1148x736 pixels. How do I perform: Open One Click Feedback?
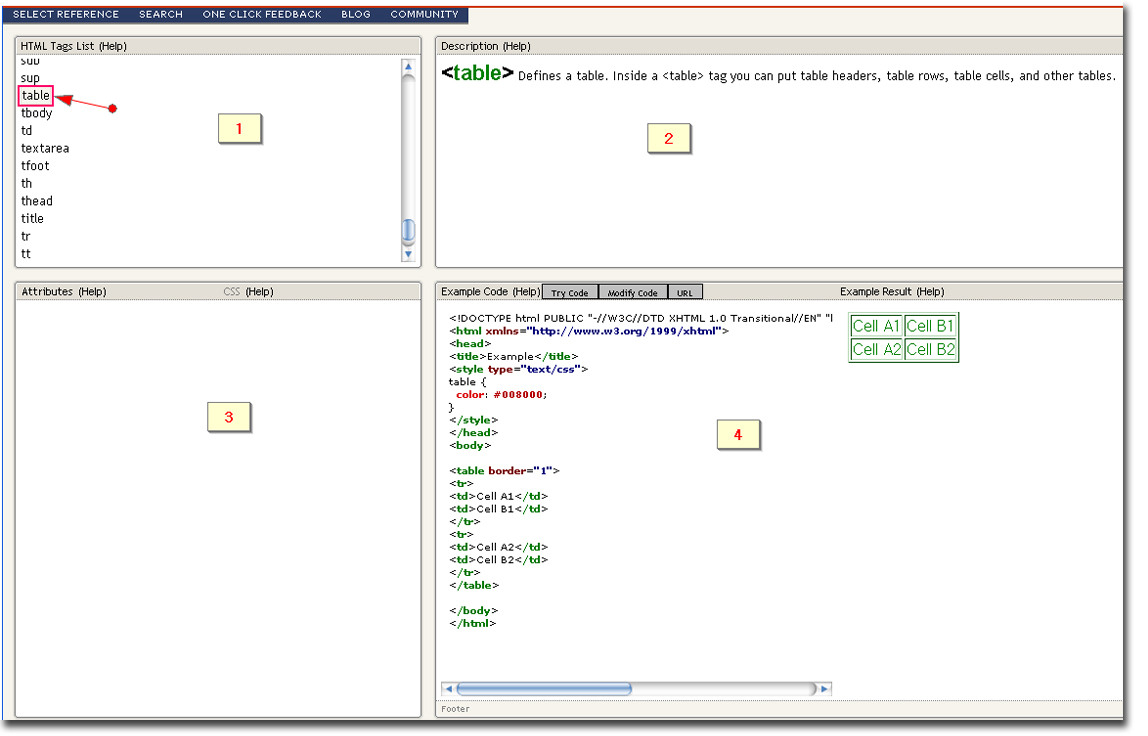(262, 14)
